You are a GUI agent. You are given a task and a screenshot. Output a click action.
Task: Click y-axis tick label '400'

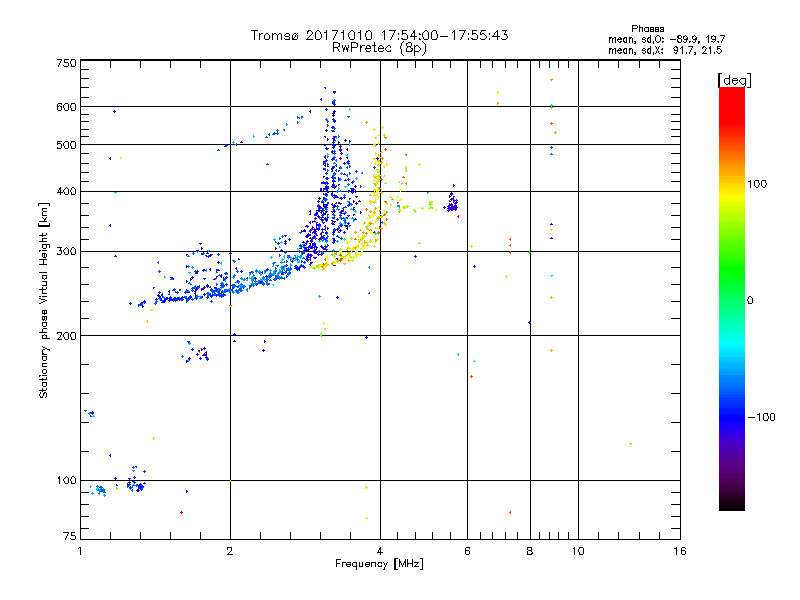click(x=67, y=191)
